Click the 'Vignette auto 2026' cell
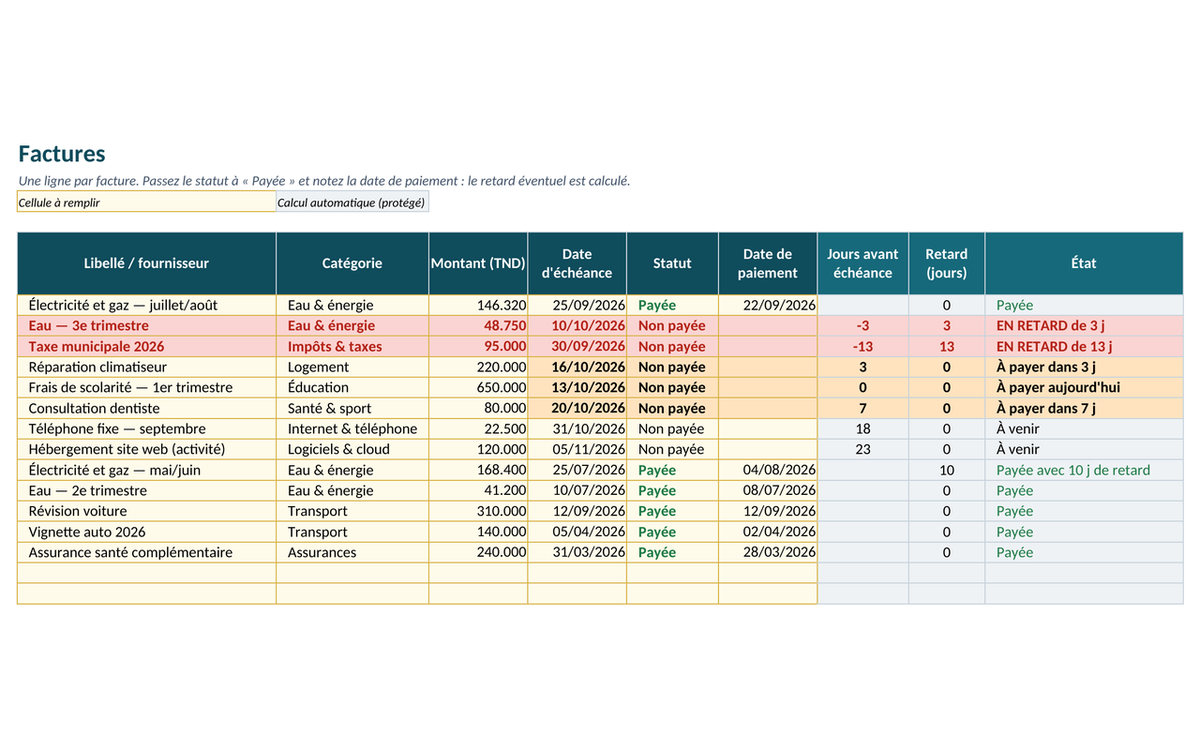 (146, 532)
